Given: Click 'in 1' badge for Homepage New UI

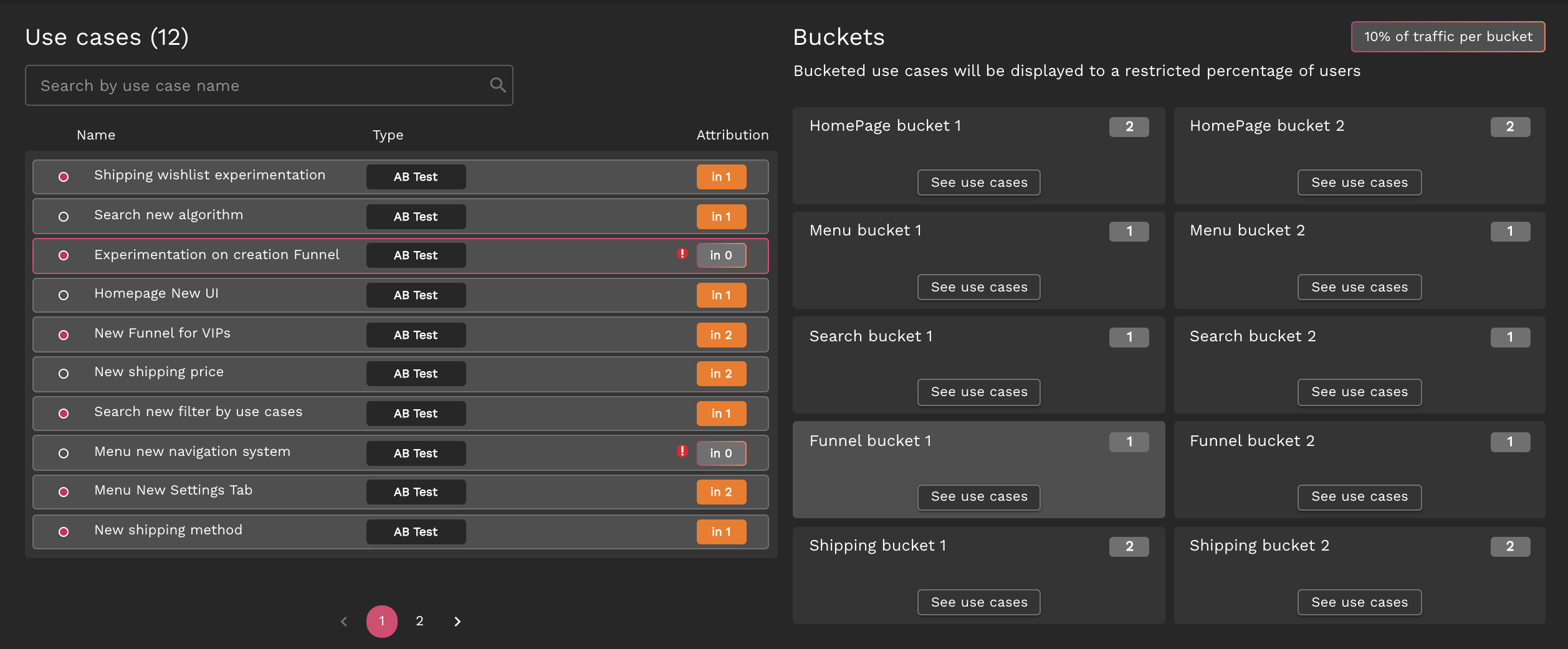Looking at the screenshot, I should [721, 295].
